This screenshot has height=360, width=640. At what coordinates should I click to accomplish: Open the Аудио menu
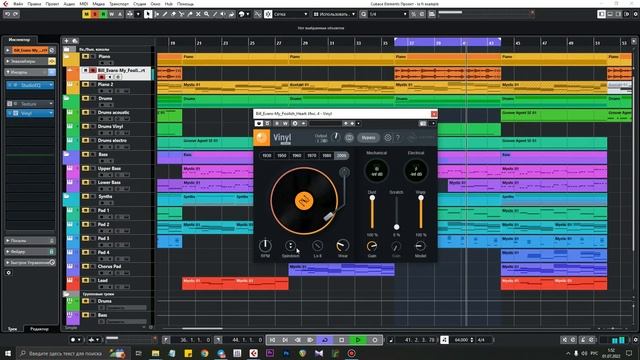coord(69,4)
